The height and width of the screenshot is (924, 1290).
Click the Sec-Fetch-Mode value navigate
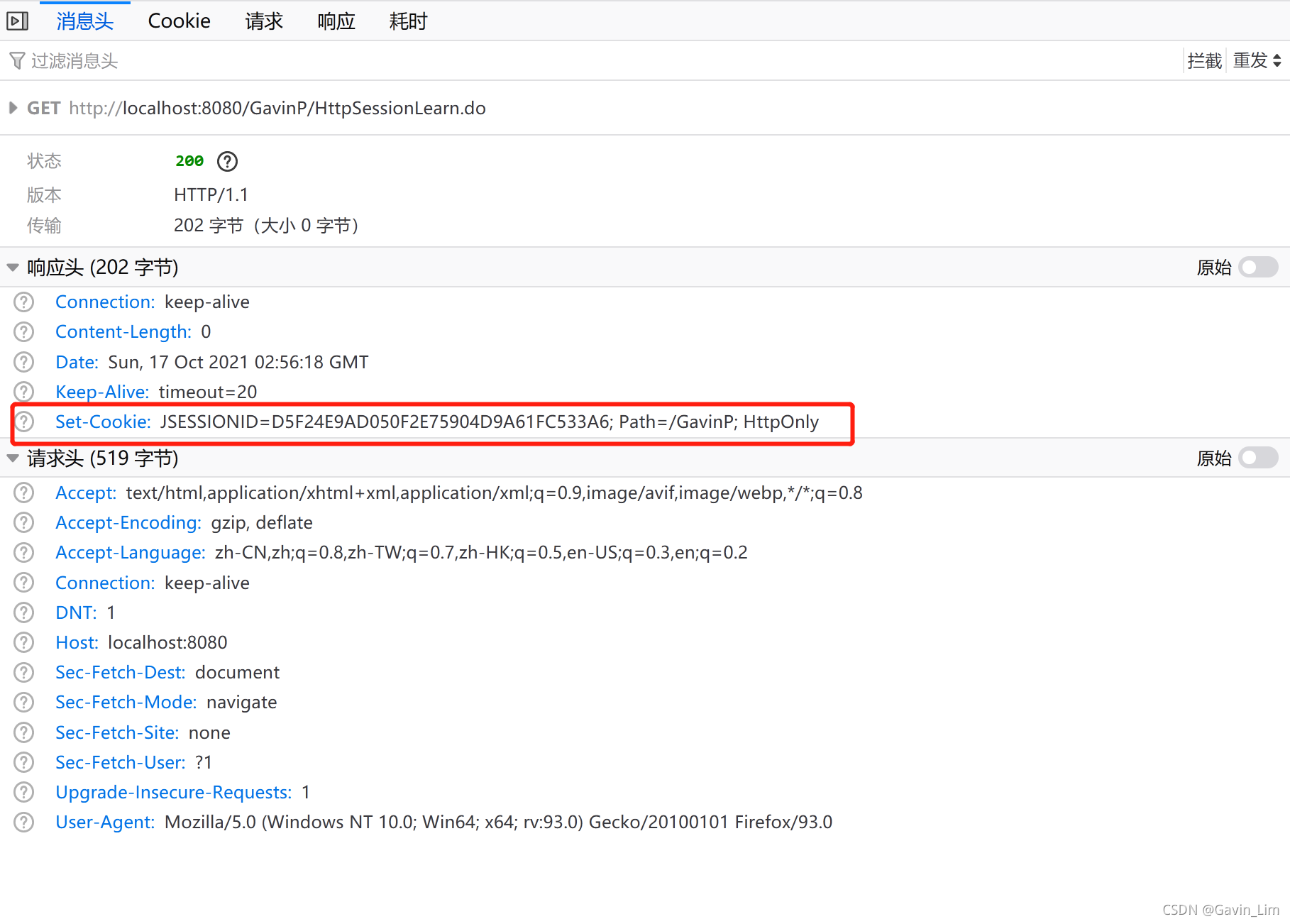242,703
